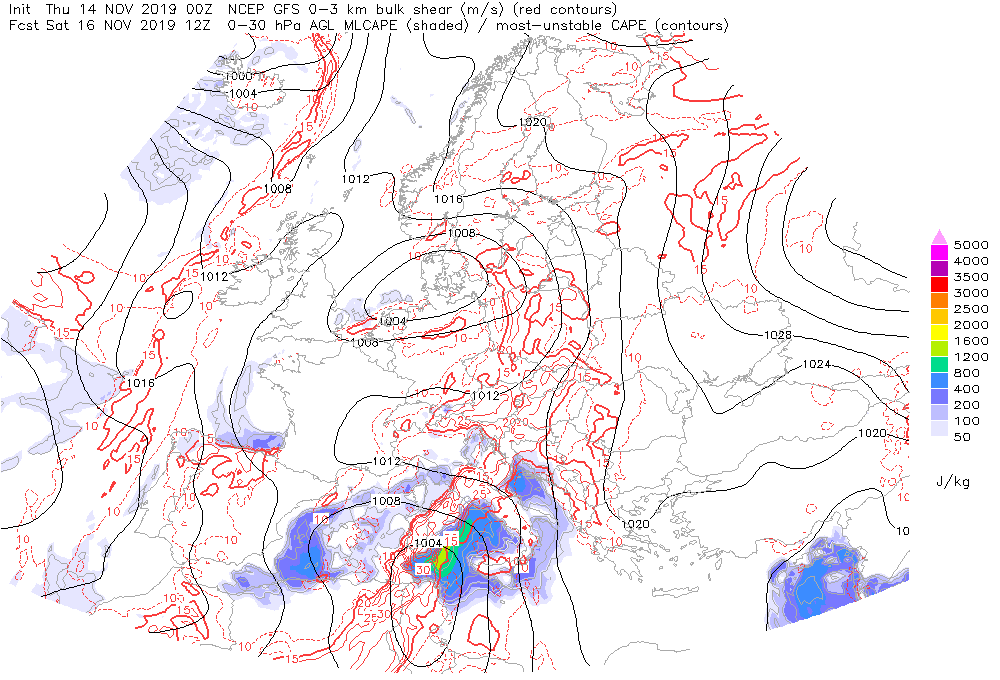Pick the 1600 yellow legend swatch
Viewport: 1000px width, 680px height.
(939, 333)
